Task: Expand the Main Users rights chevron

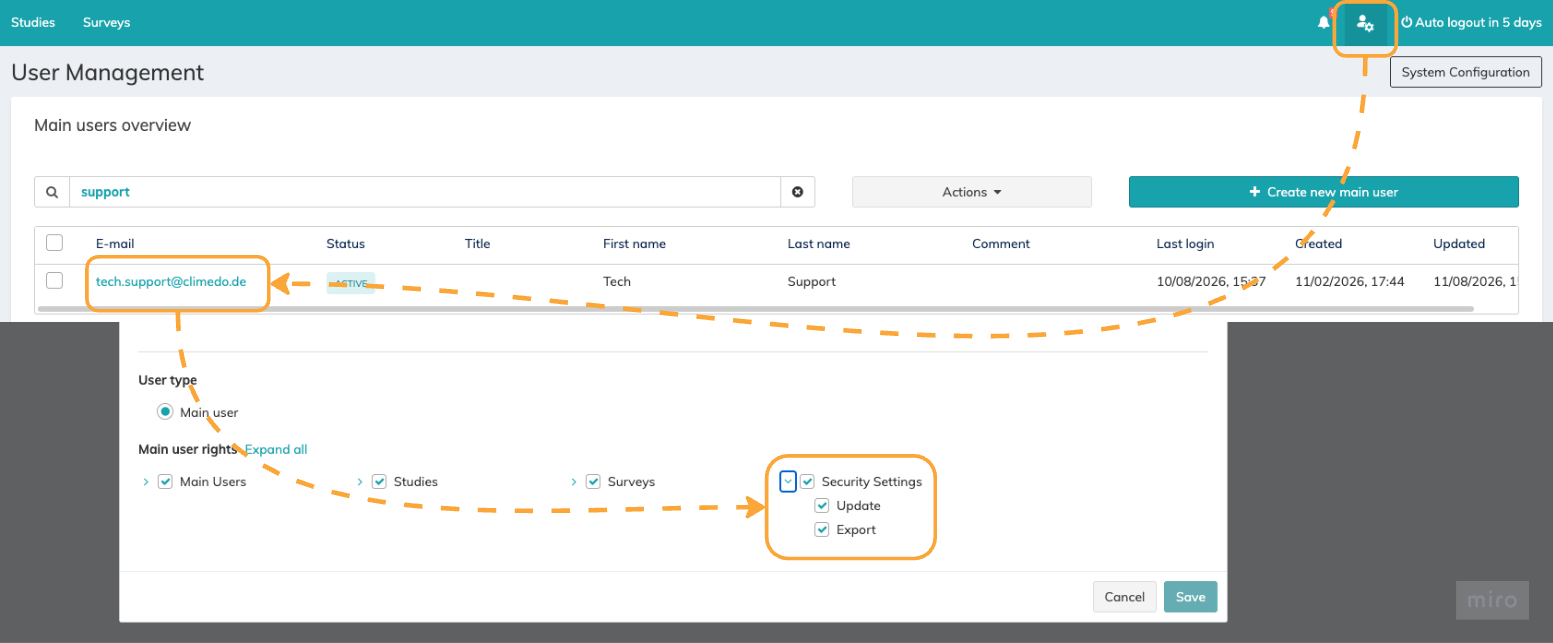Action: (x=146, y=482)
